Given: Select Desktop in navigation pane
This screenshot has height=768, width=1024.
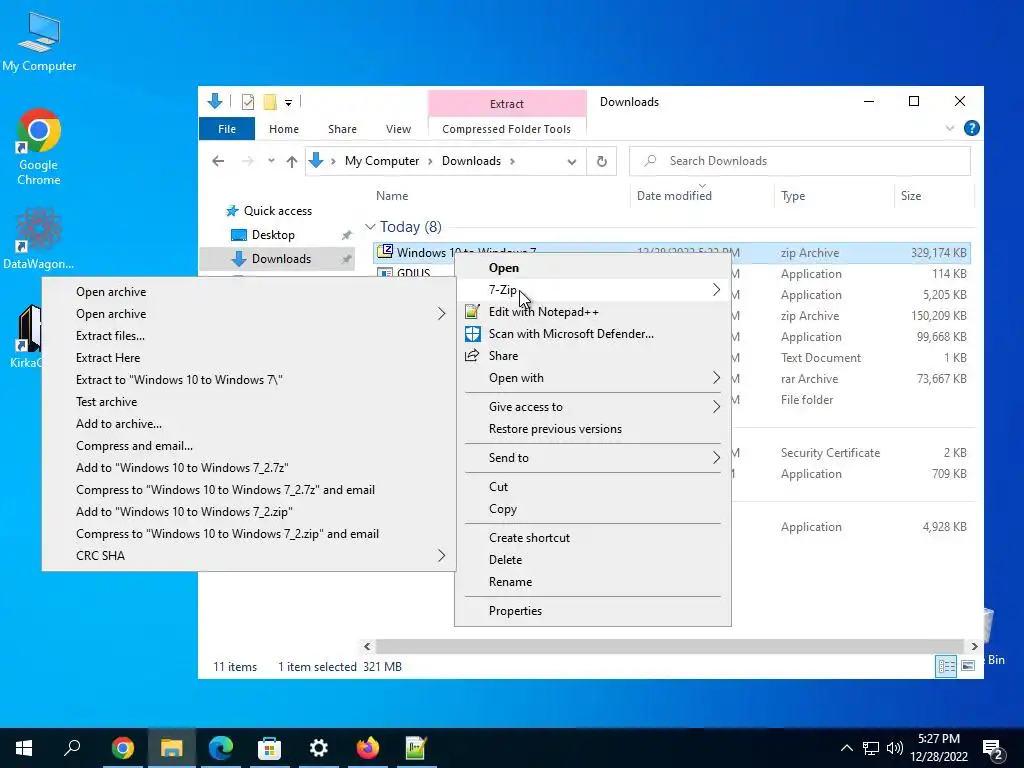Looking at the screenshot, I should click(273, 235).
